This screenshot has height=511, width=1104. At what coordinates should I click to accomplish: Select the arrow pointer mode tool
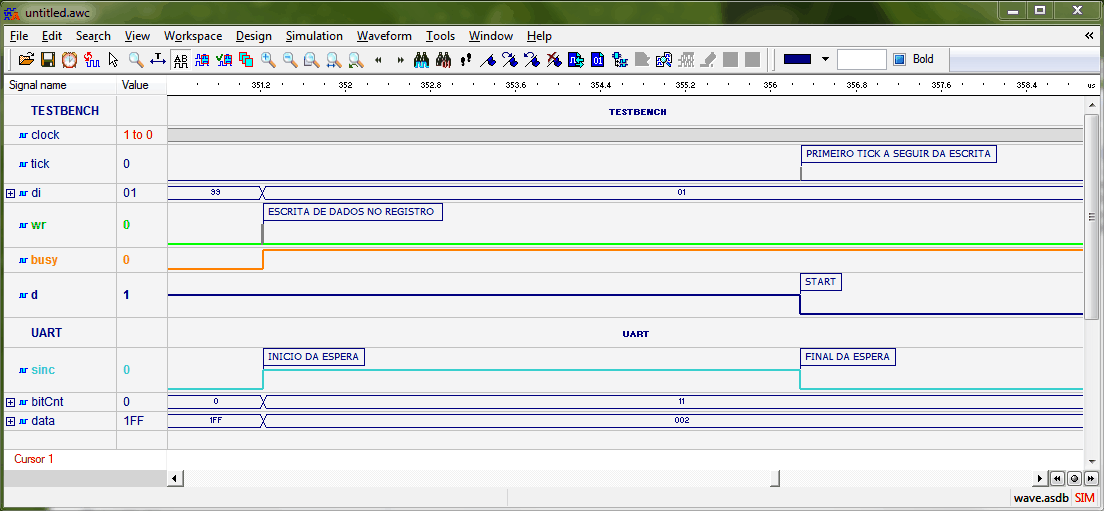point(113,60)
